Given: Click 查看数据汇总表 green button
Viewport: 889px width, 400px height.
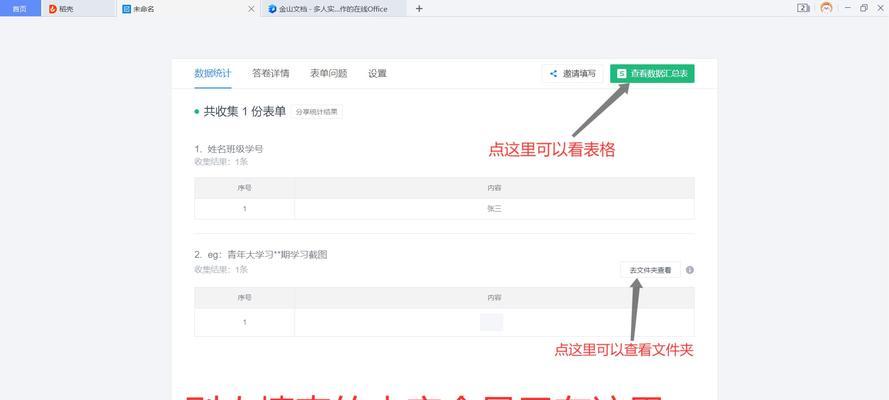Looking at the screenshot, I should click(x=652, y=74).
